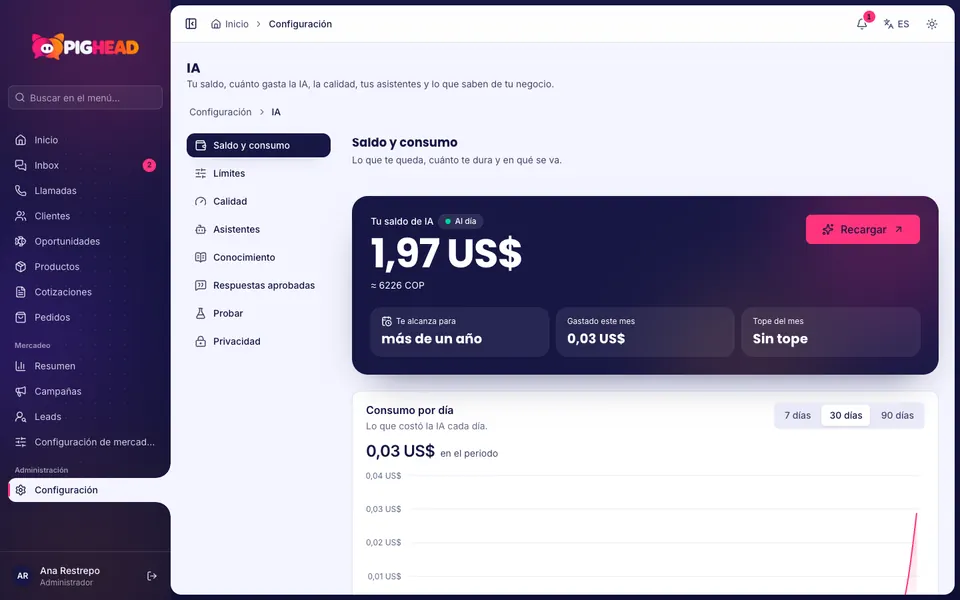
Task: Open Cotizaciones in the sidebar
Action: pyautogui.click(x=85, y=292)
